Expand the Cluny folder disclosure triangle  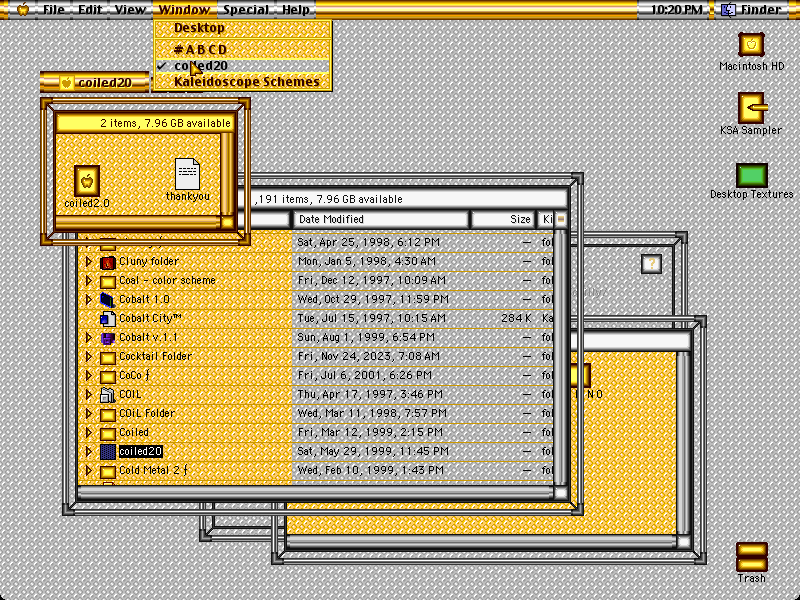[88, 262]
